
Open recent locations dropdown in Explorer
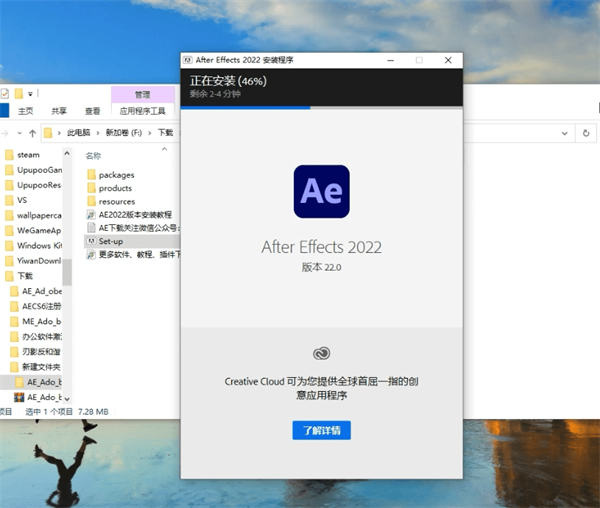pyautogui.click(x=20, y=133)
